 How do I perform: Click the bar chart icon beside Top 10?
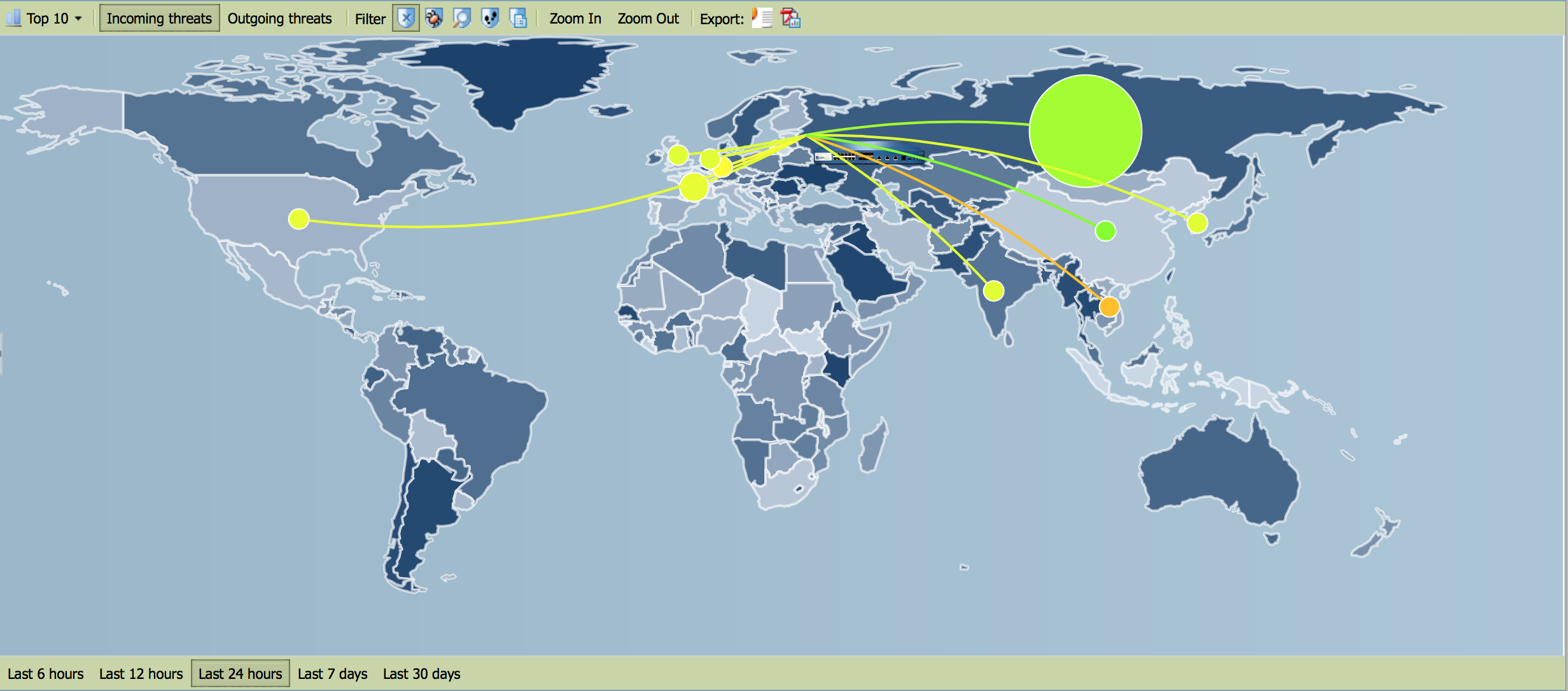pyautogui.click(x=13, y=18)
